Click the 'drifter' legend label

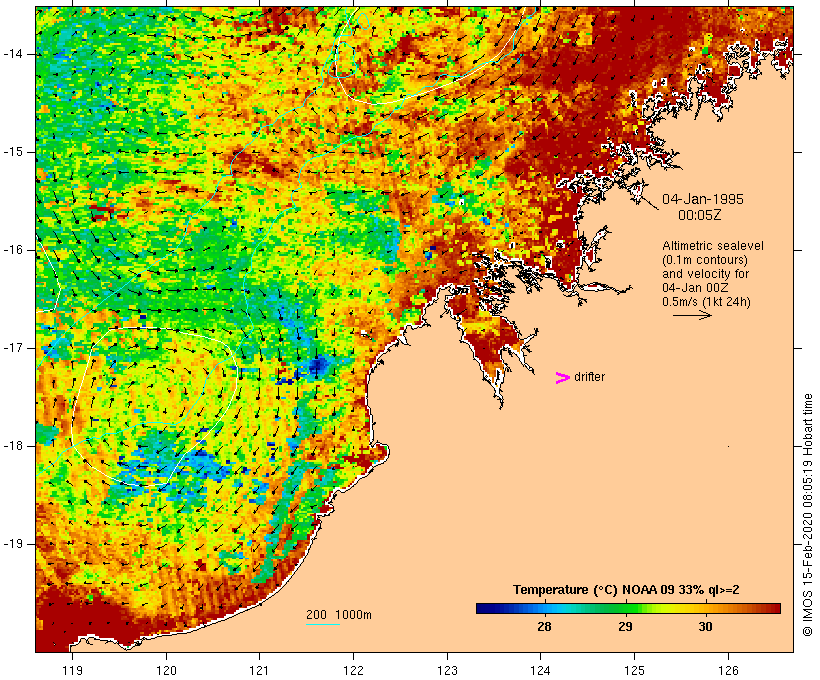(589, 377)
